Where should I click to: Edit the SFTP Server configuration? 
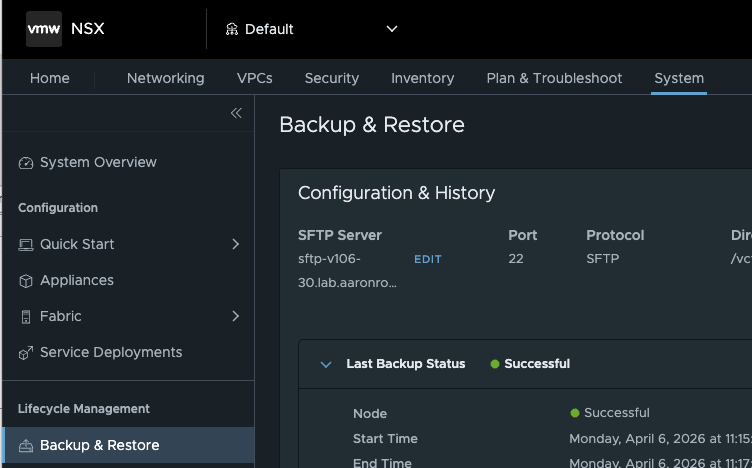pyautogui.click(x=427, y=259)
